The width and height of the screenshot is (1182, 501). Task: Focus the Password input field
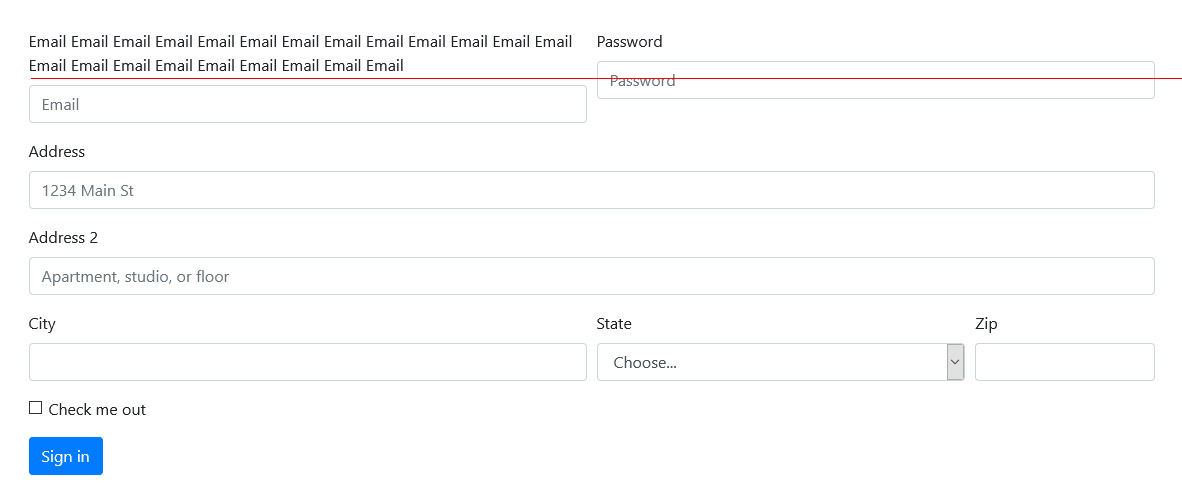876,80
